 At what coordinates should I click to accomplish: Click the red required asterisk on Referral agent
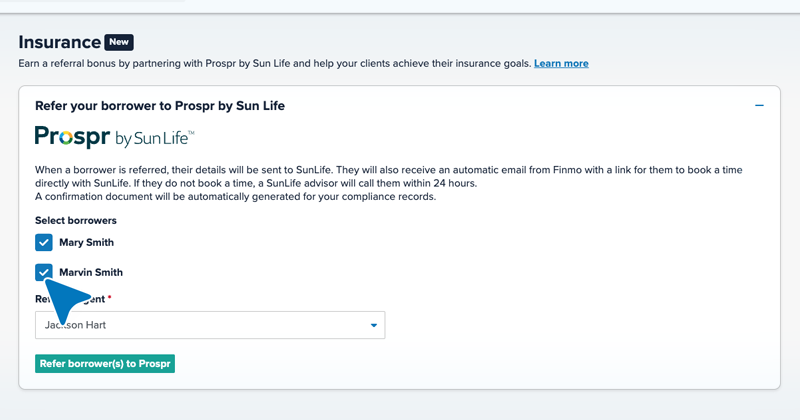(x=109, y=297)
